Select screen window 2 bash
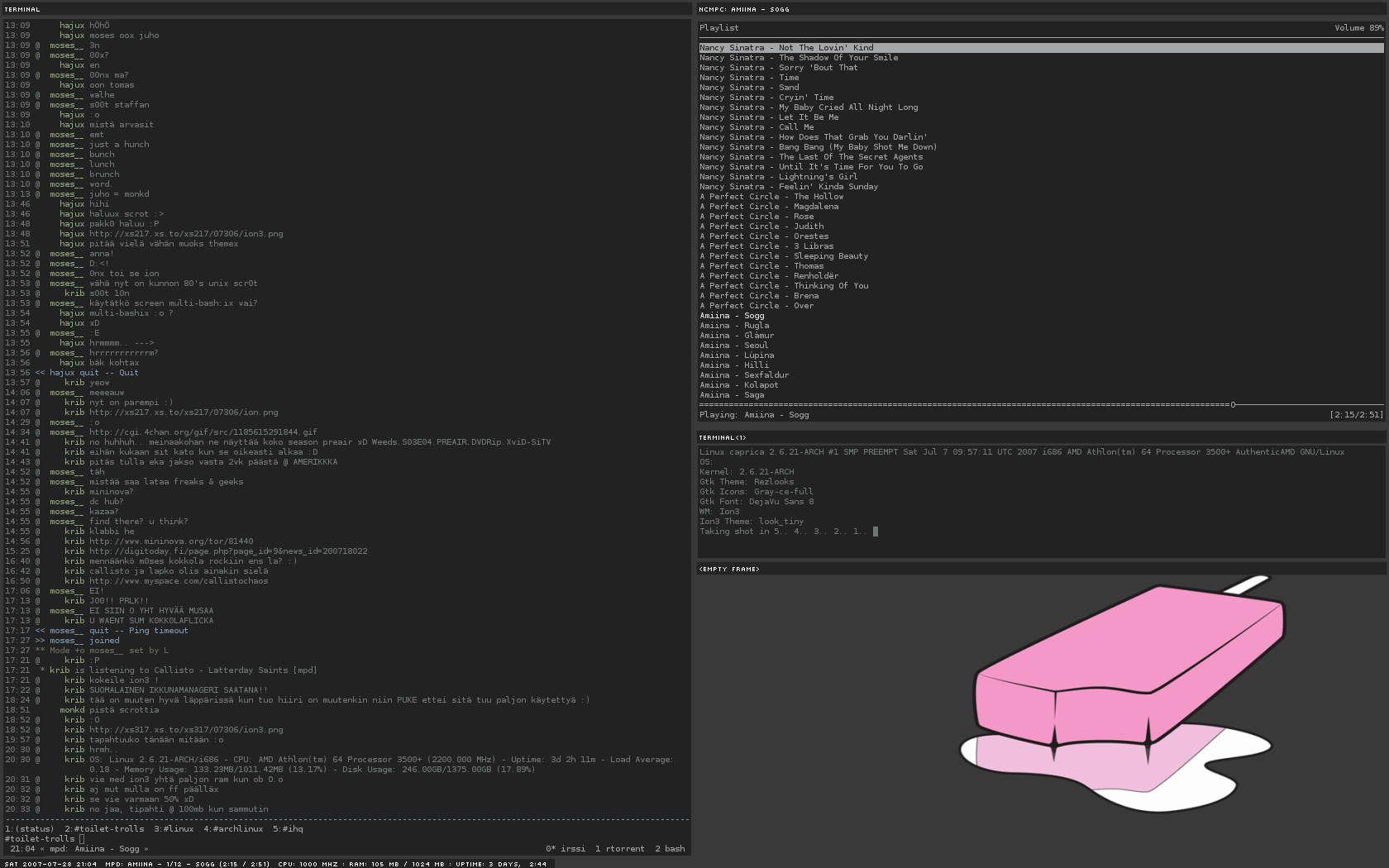1389x868 pixels. [670, 848]
